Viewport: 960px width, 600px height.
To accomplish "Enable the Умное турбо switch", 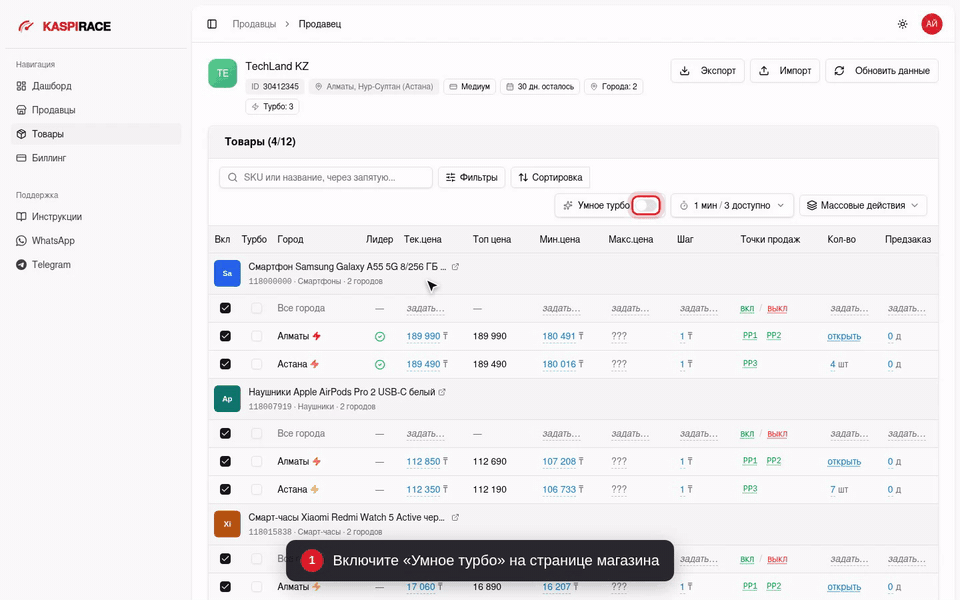I will 646,206.
